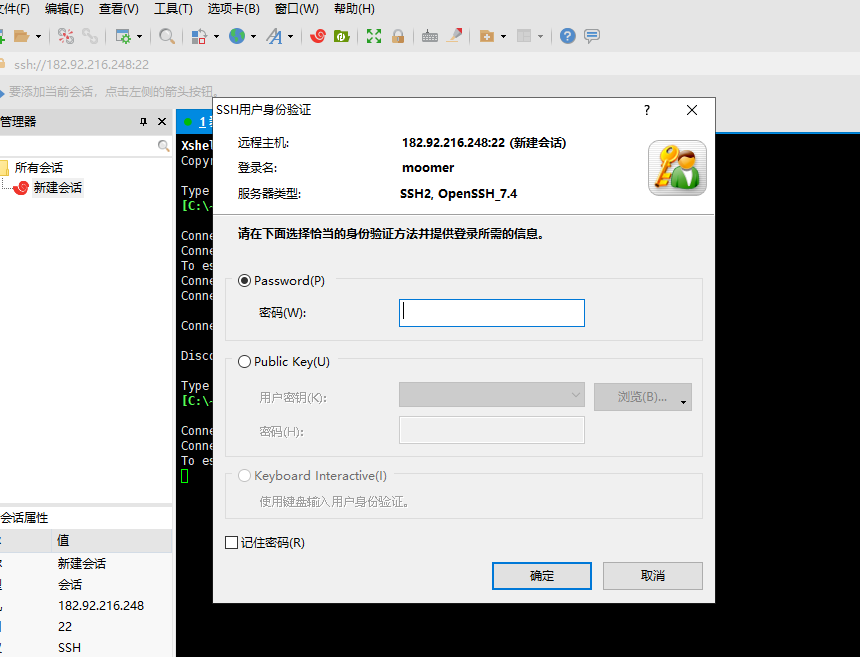
Task: Switch to the first session tab
Action: 195,122
